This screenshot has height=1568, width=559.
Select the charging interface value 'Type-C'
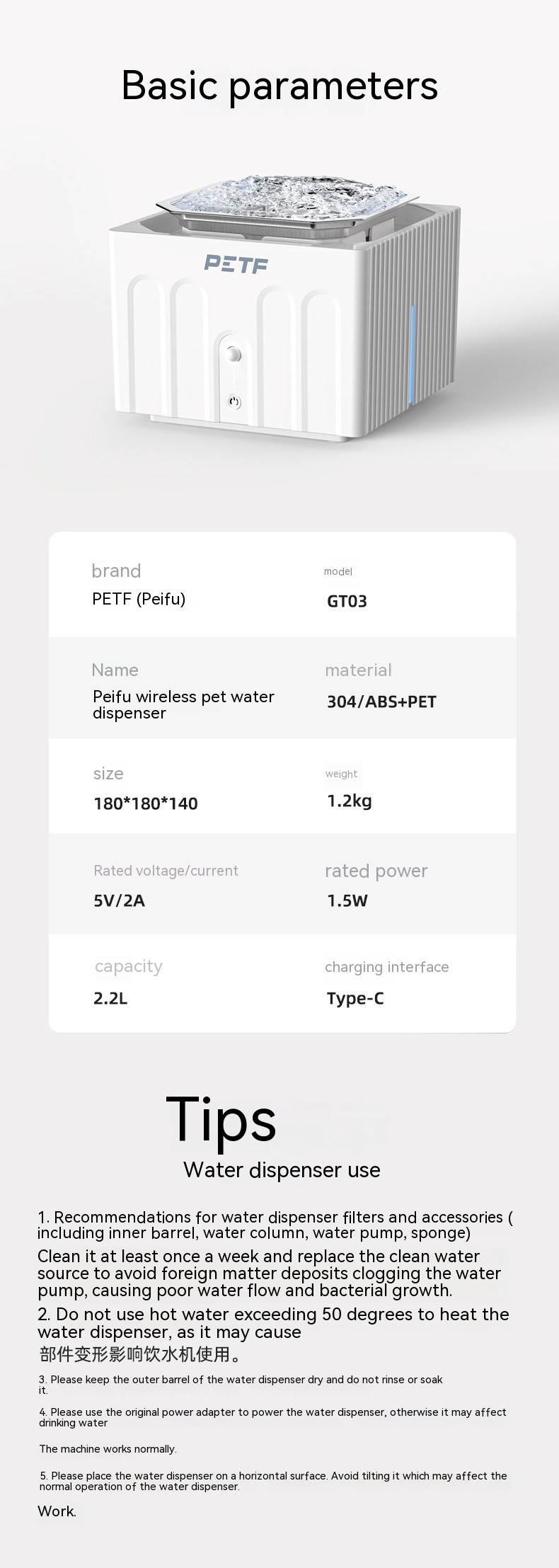click(x=355, y=998)
